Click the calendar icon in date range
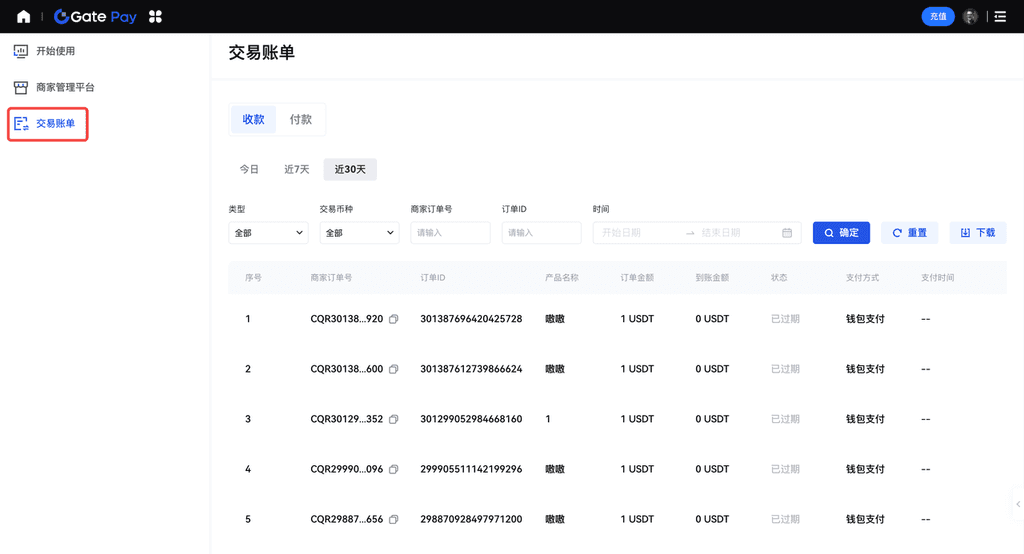The width and height of the screenshot is (1024, 554). 787,233
